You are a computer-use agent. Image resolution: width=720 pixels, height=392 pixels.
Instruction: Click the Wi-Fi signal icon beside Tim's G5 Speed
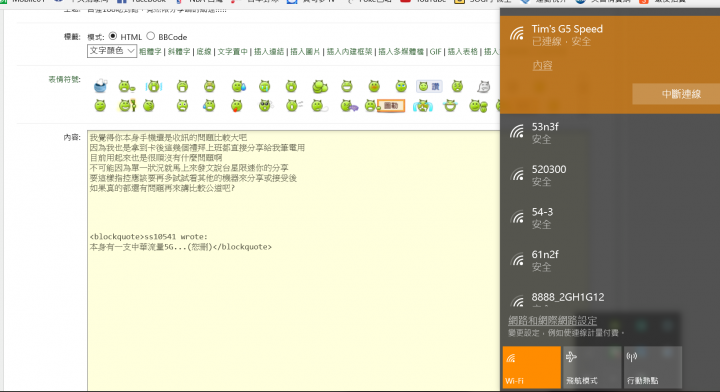(517, 34)
